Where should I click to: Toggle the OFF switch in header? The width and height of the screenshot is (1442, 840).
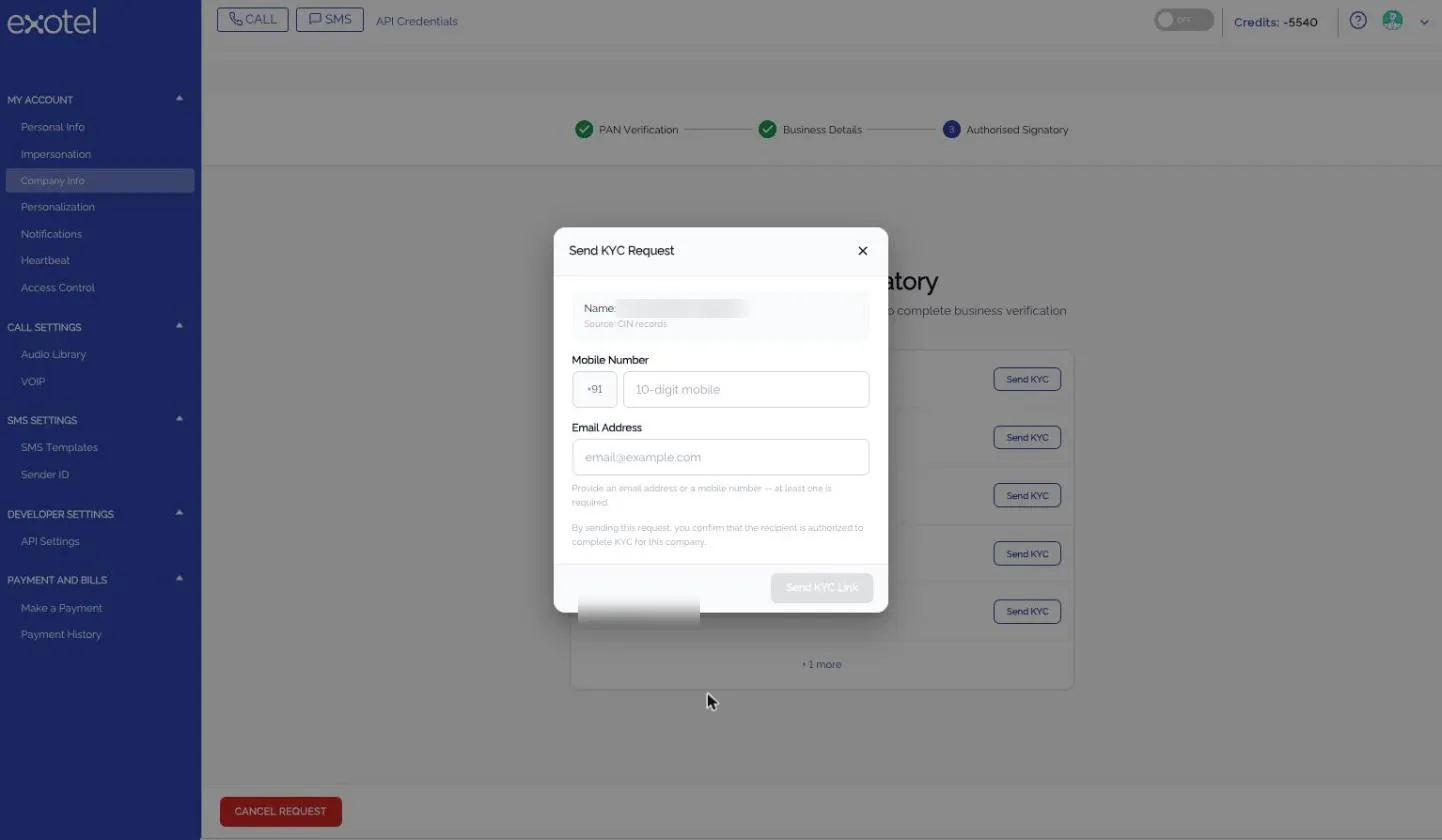[x=1184, y=20]
